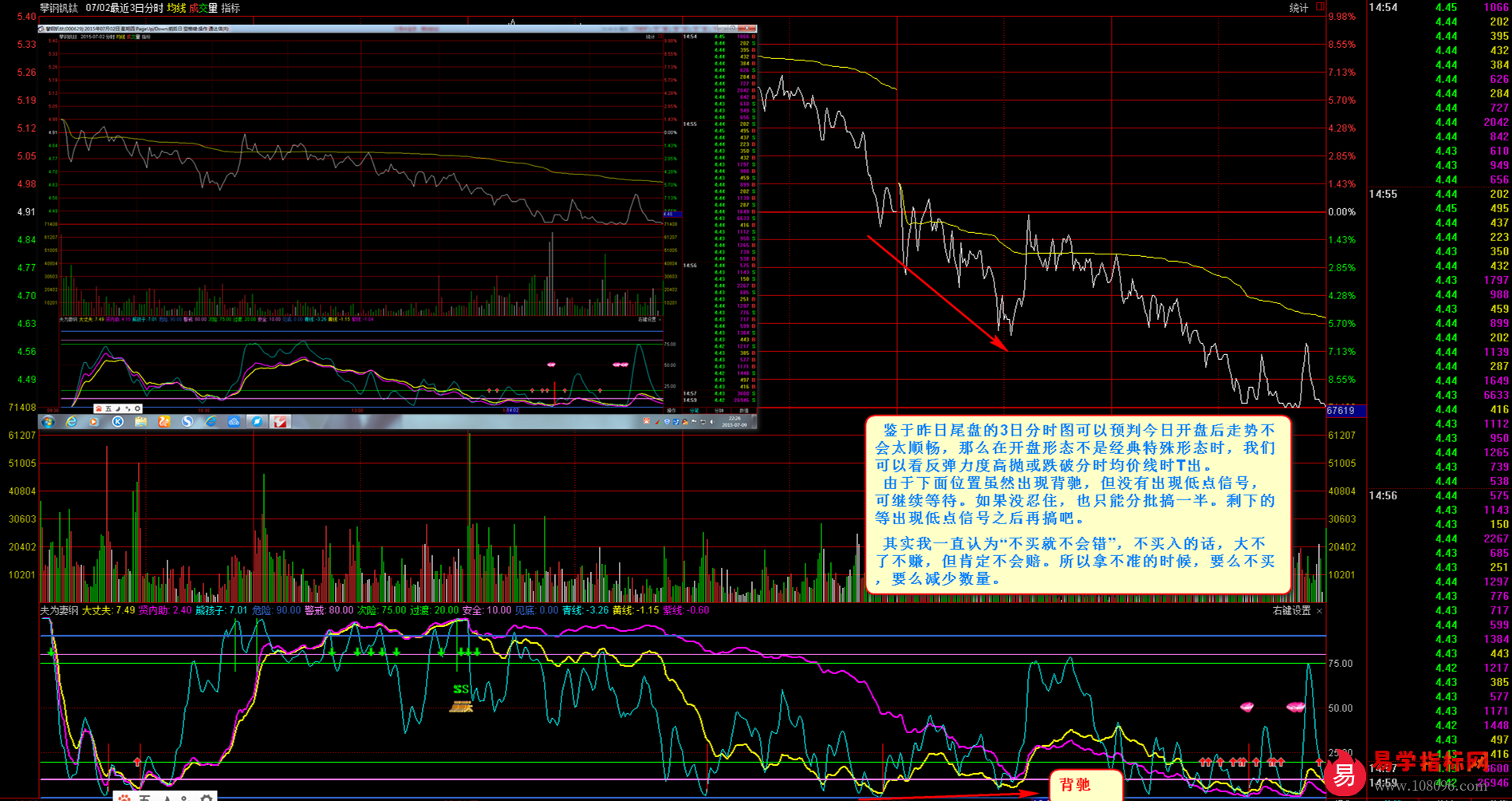
Task: Close the indicator panel next to 右键设置
Action: 1319,611
